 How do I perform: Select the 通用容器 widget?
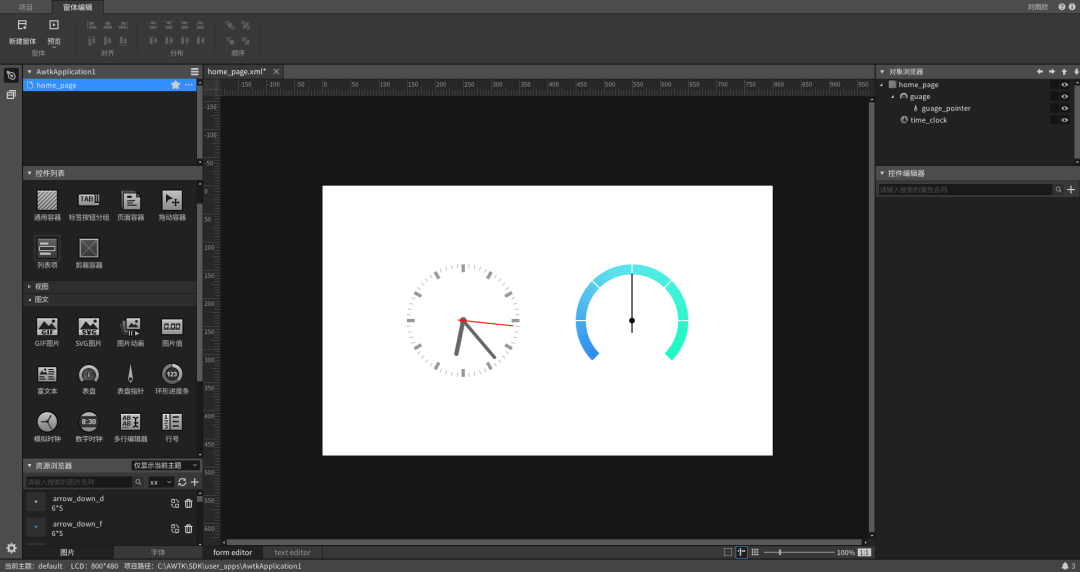47,205
